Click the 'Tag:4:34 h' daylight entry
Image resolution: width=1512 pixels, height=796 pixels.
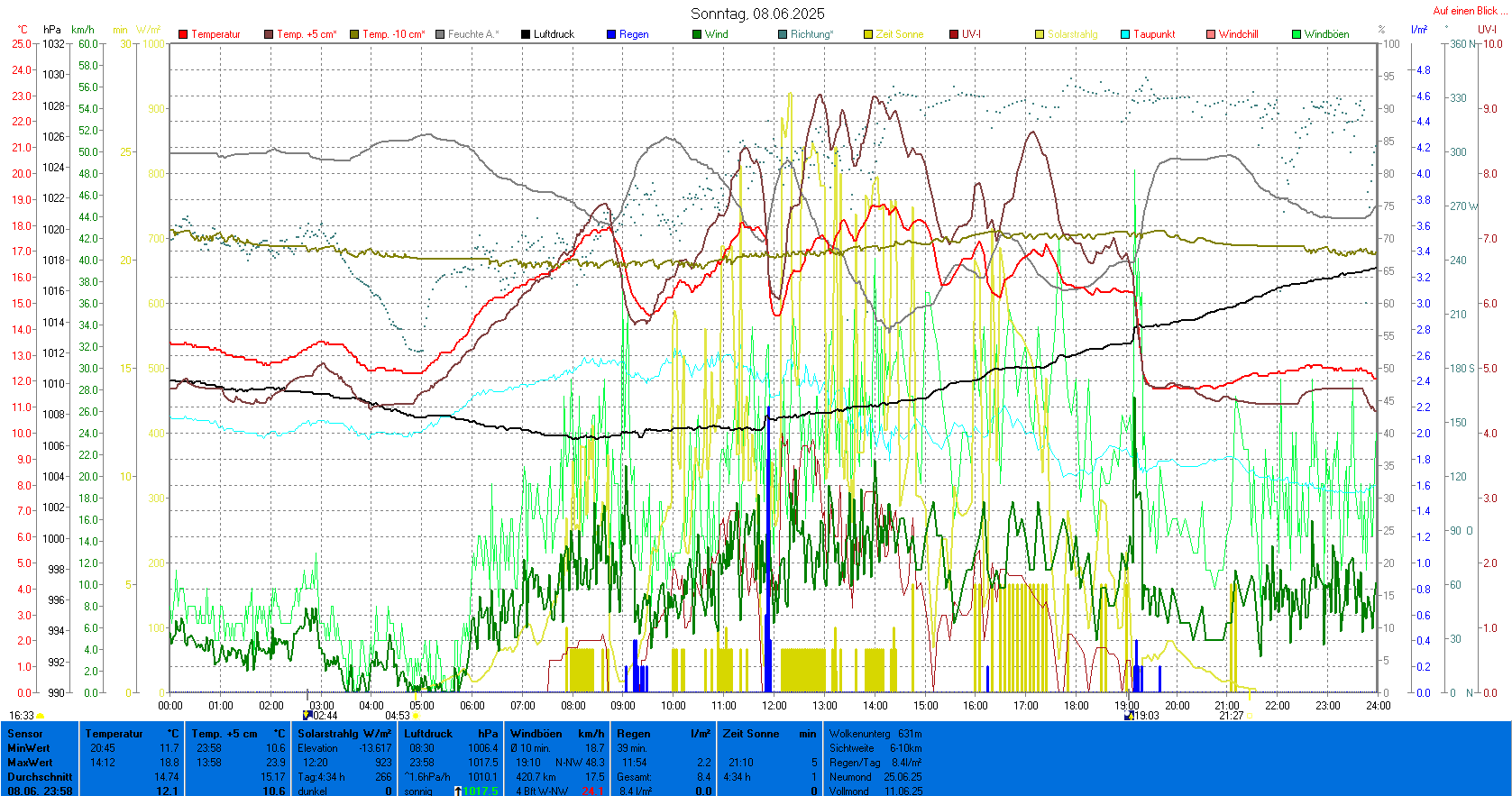(x=321, y=777)
